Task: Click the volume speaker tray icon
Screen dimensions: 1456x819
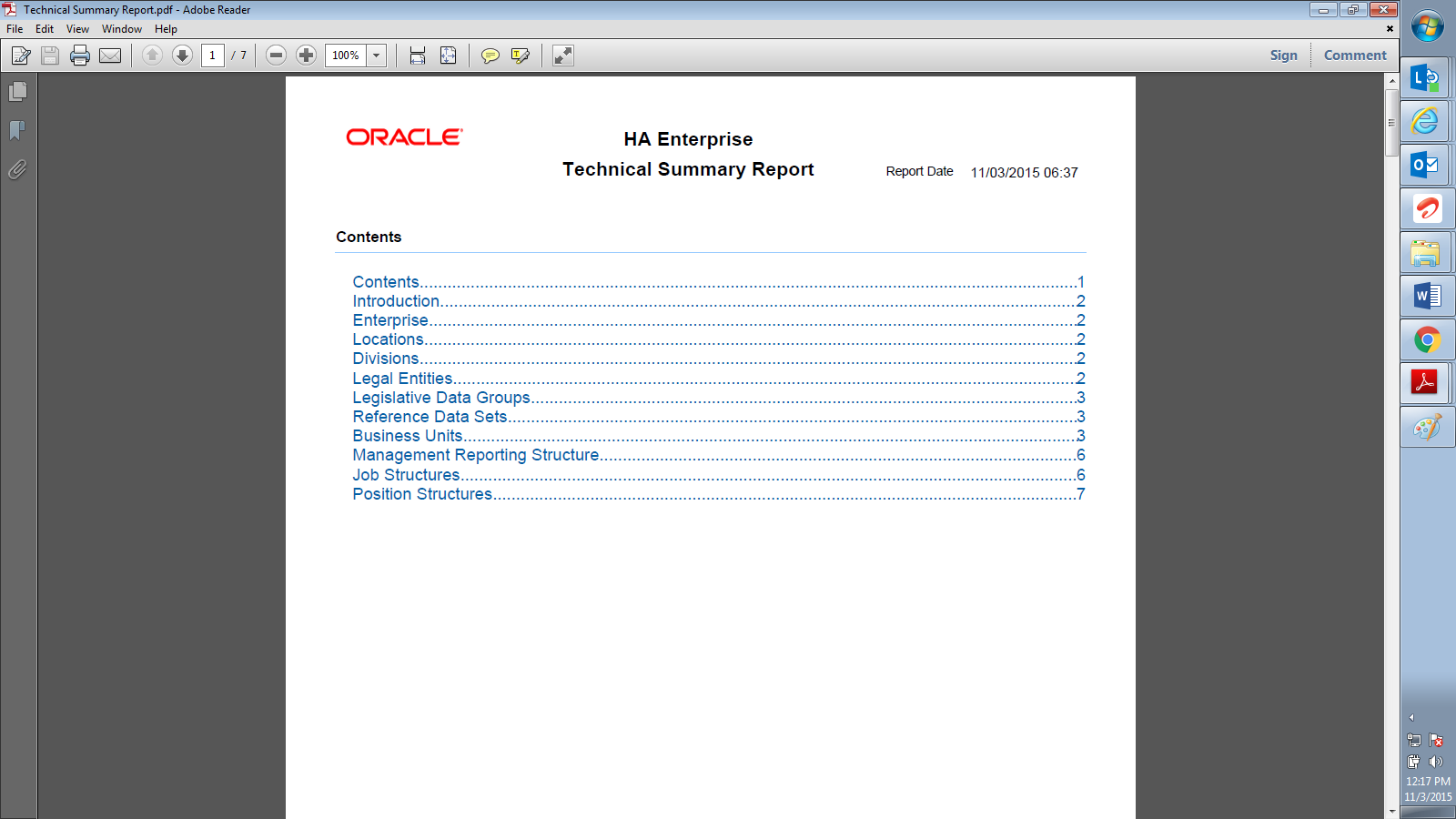Action: (x=1436, y=762)
